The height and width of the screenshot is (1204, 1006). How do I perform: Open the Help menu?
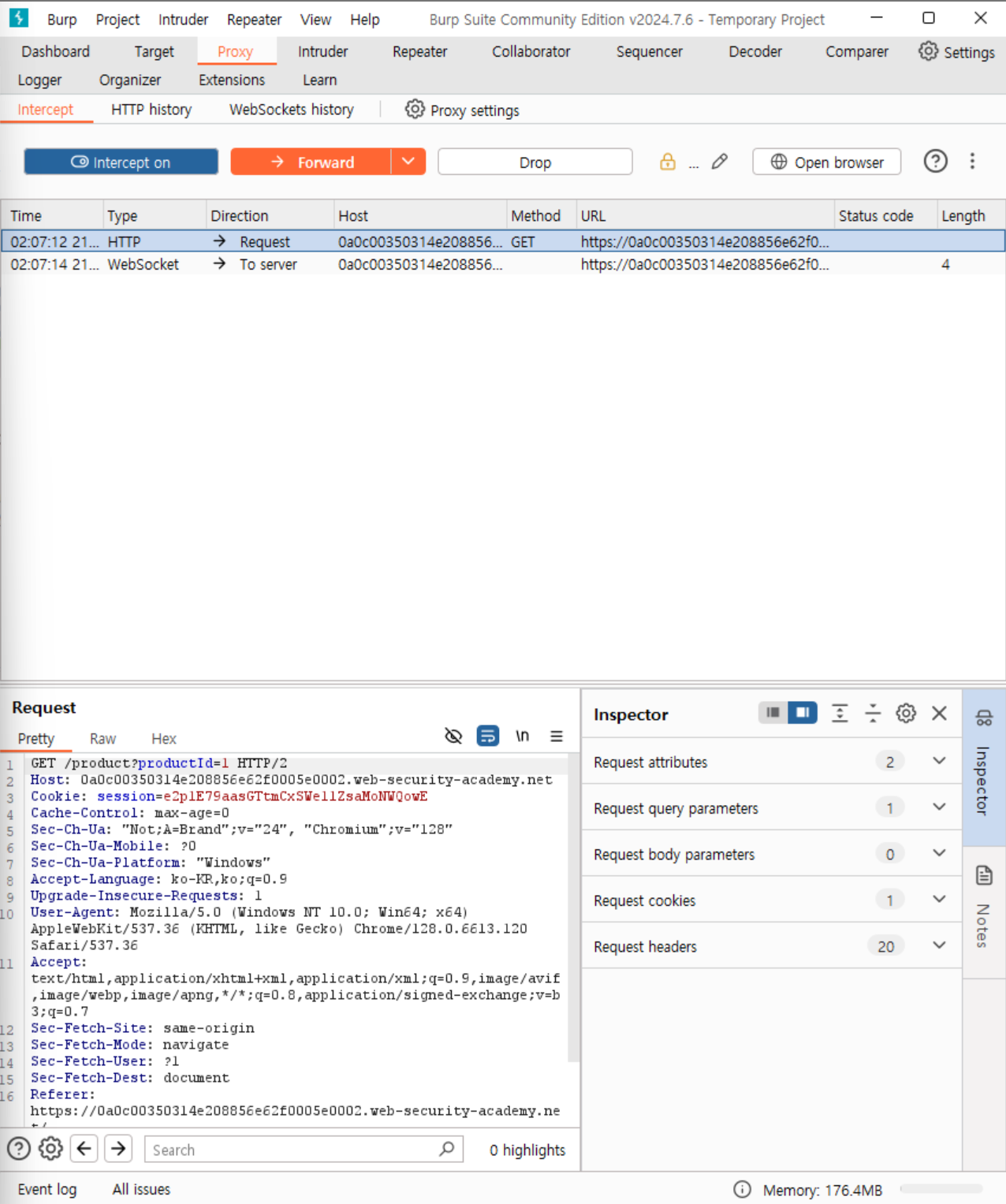tap(365, 20)
